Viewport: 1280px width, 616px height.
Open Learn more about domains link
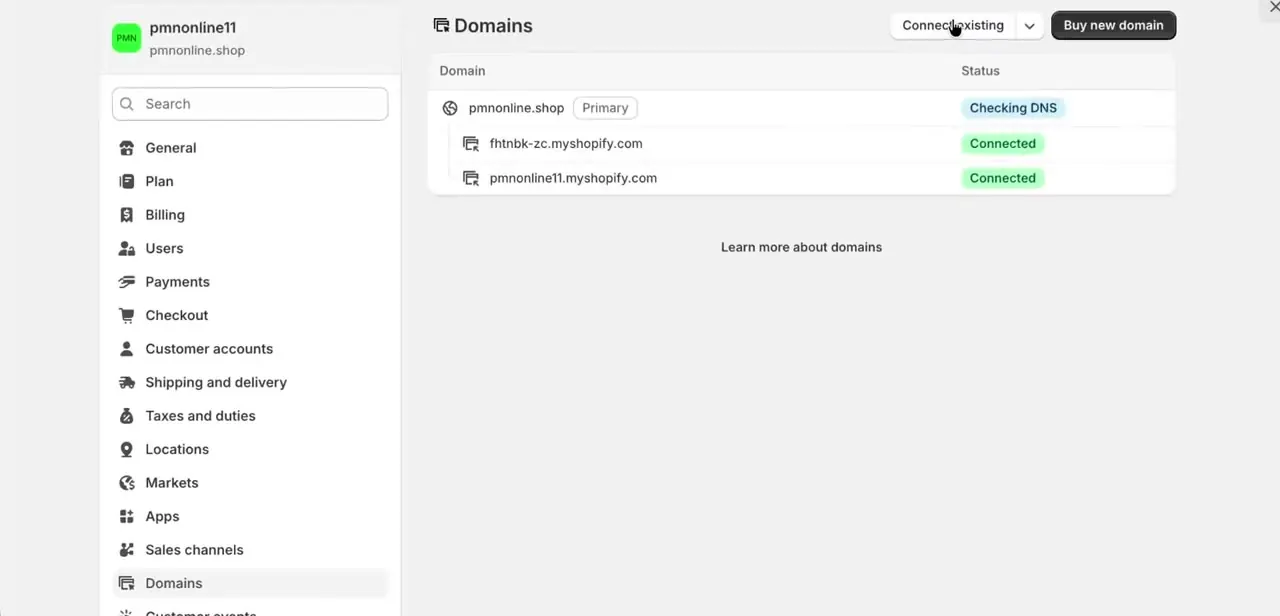click(801, 247)
